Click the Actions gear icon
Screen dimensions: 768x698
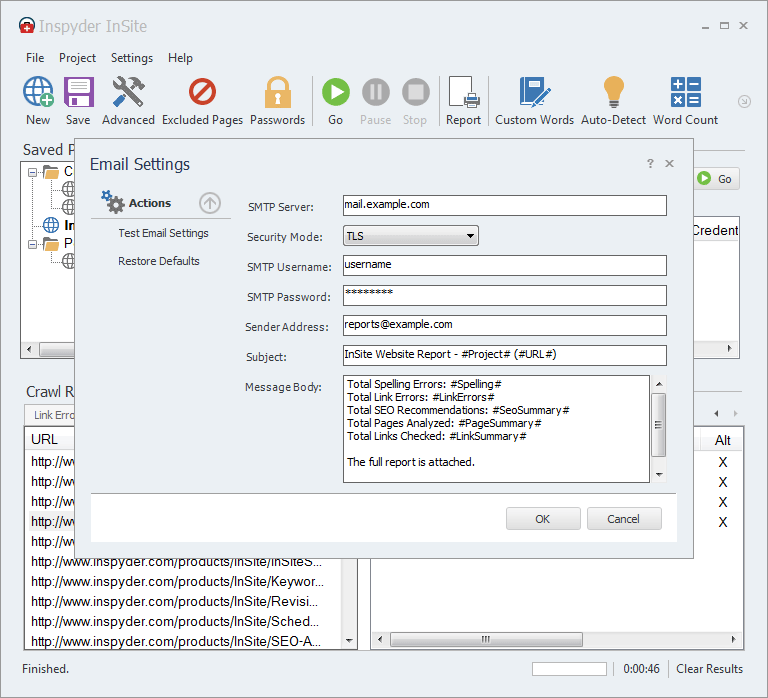click(113, 202)
